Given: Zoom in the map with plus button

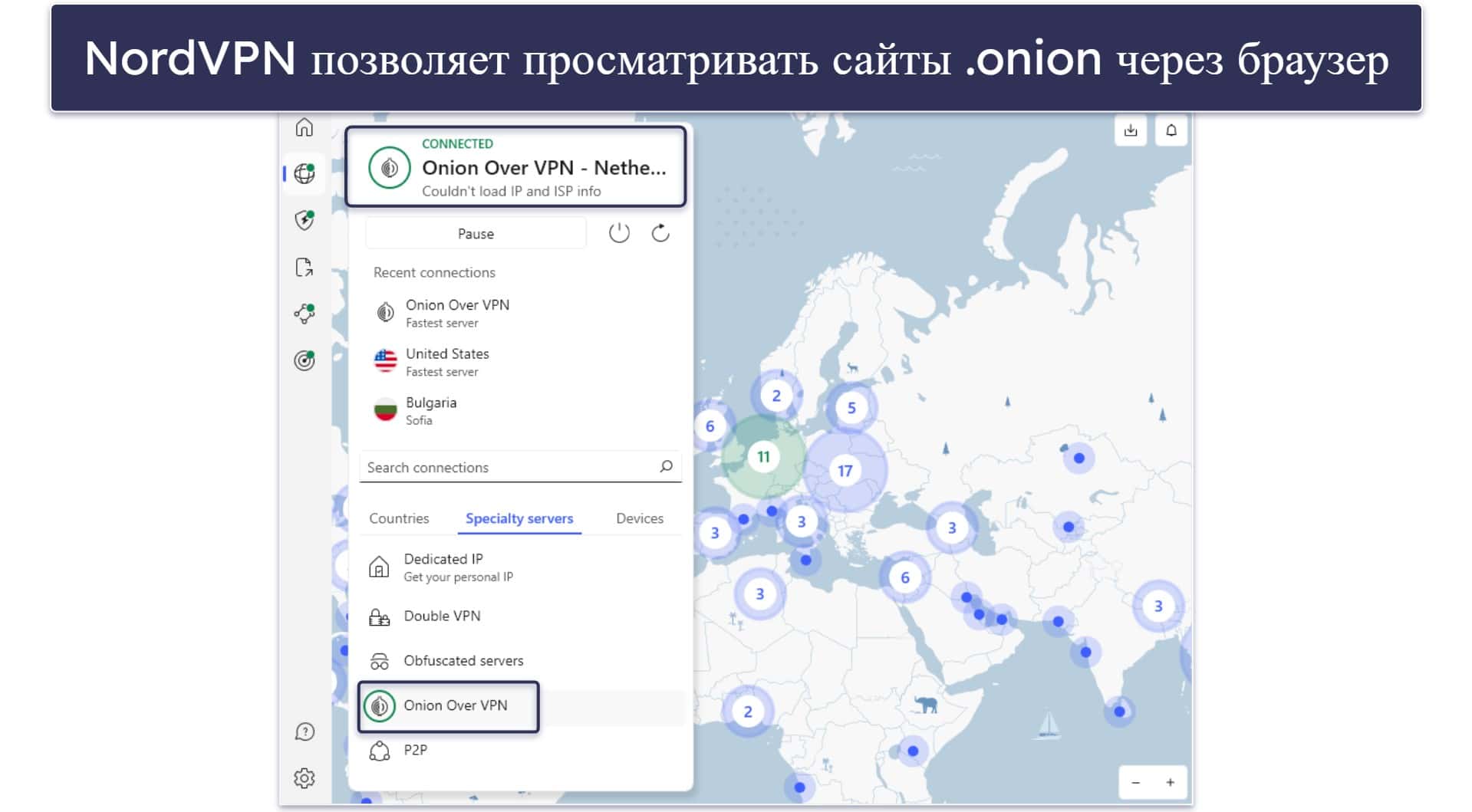Looking at the screenshot, I should pos(1170,783).
